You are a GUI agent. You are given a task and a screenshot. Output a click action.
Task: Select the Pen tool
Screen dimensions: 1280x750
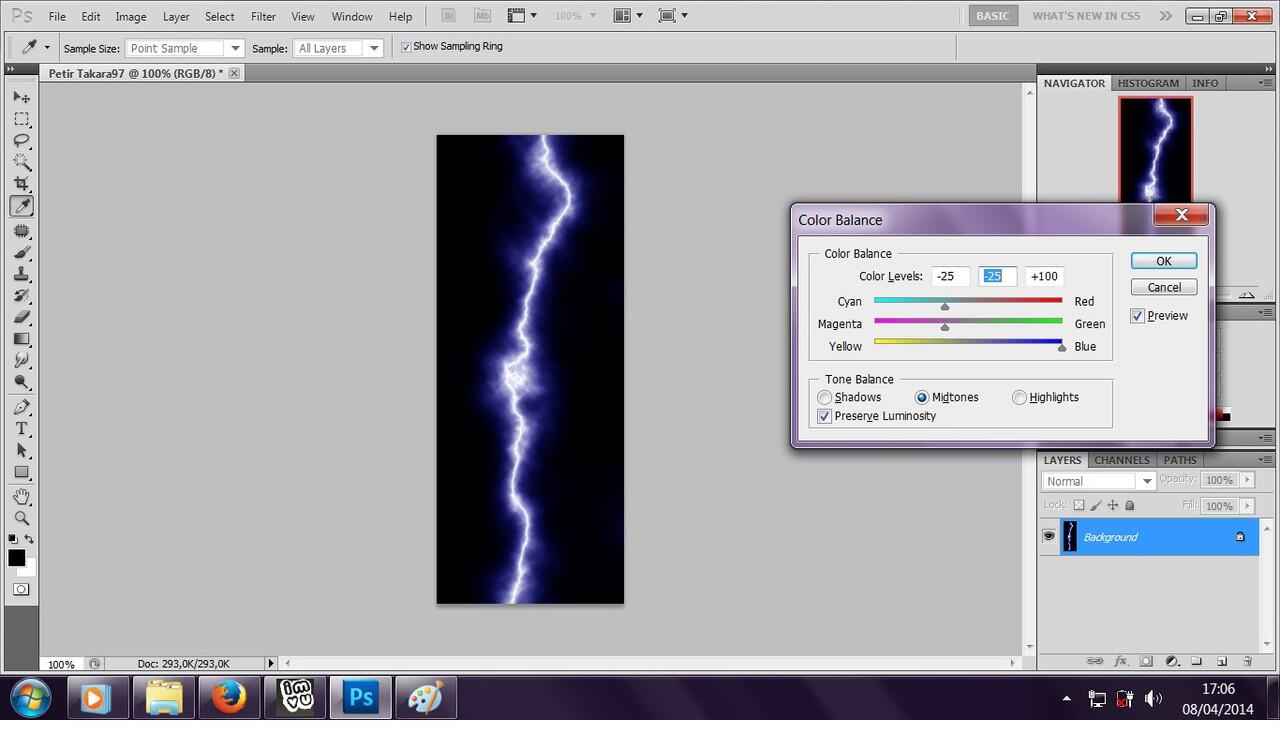click(x=21, y=407)
